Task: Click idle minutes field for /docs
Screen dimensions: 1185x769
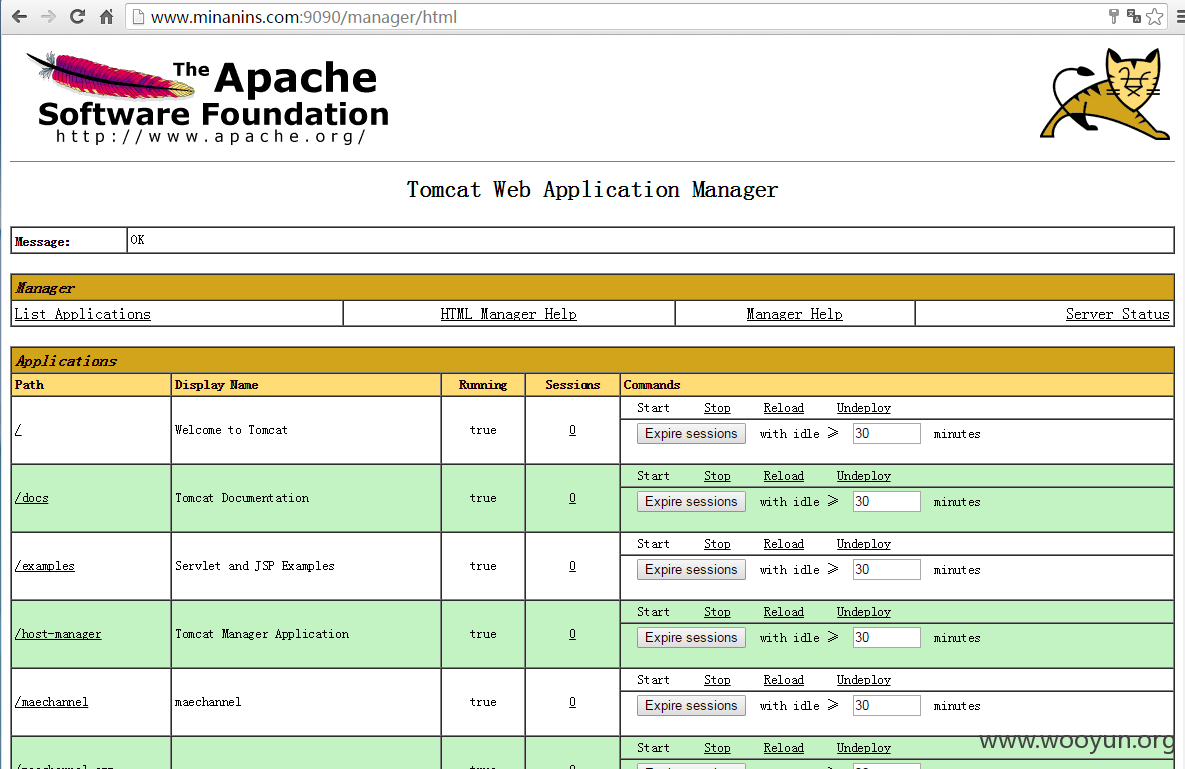Action: pyautogui.click(x=886, y=502)
